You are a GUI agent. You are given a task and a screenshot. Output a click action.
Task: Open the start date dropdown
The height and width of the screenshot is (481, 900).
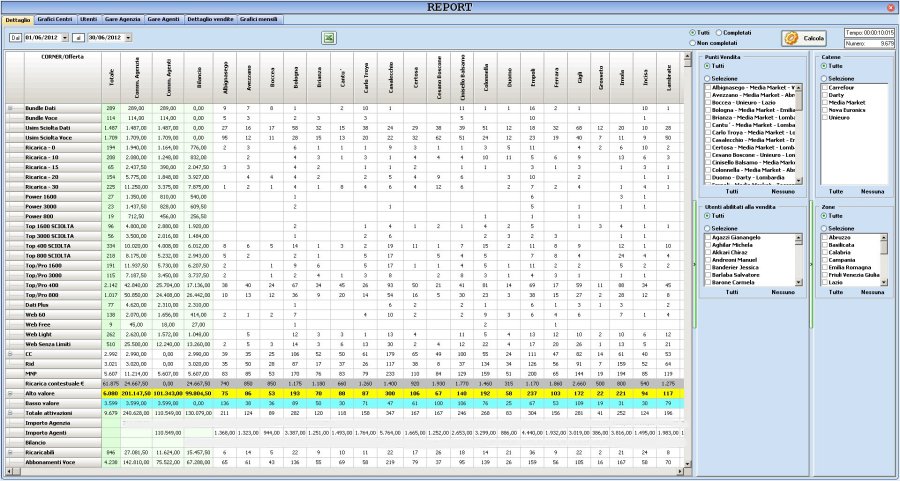65,37
